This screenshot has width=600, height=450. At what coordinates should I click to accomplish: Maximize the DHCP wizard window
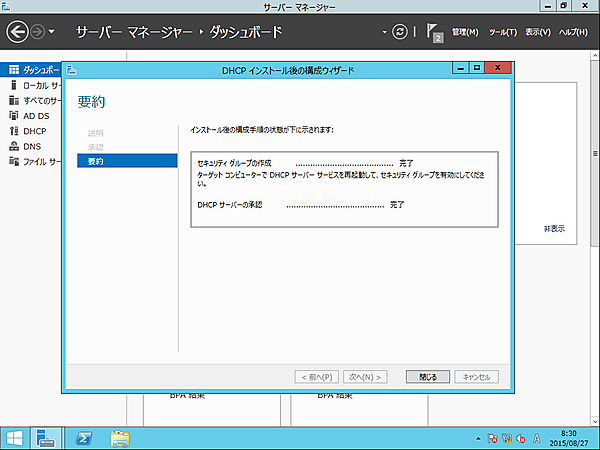(x=477, y=68)
